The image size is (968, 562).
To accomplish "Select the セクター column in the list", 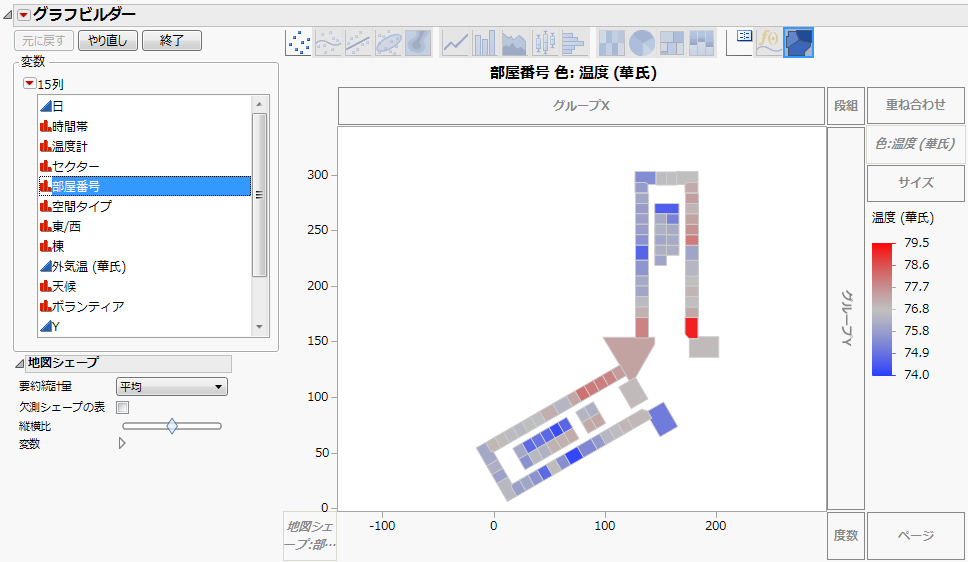I will [x=144, y=166].
